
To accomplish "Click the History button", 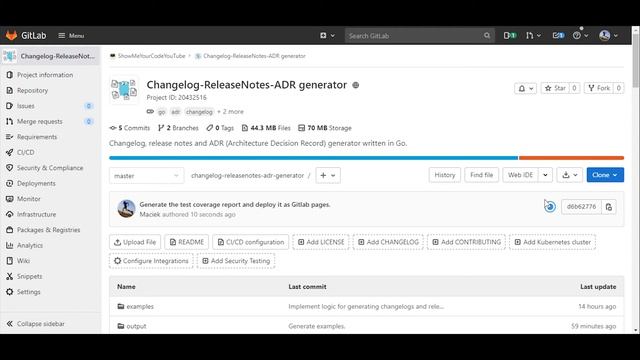I will 444,175.
